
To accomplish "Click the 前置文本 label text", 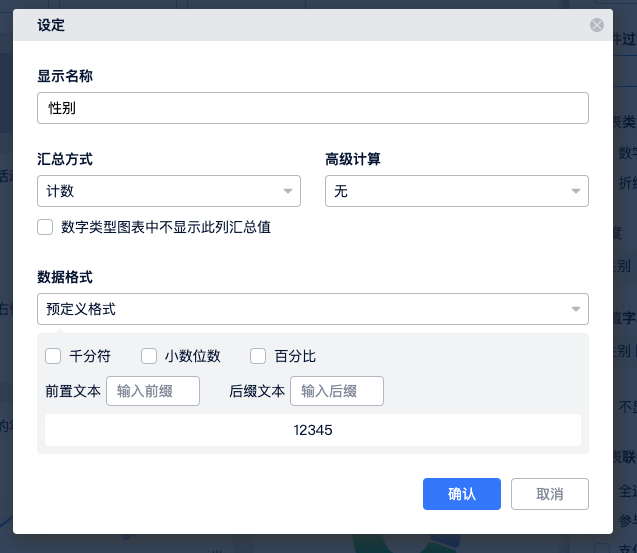I will point(73,391).
